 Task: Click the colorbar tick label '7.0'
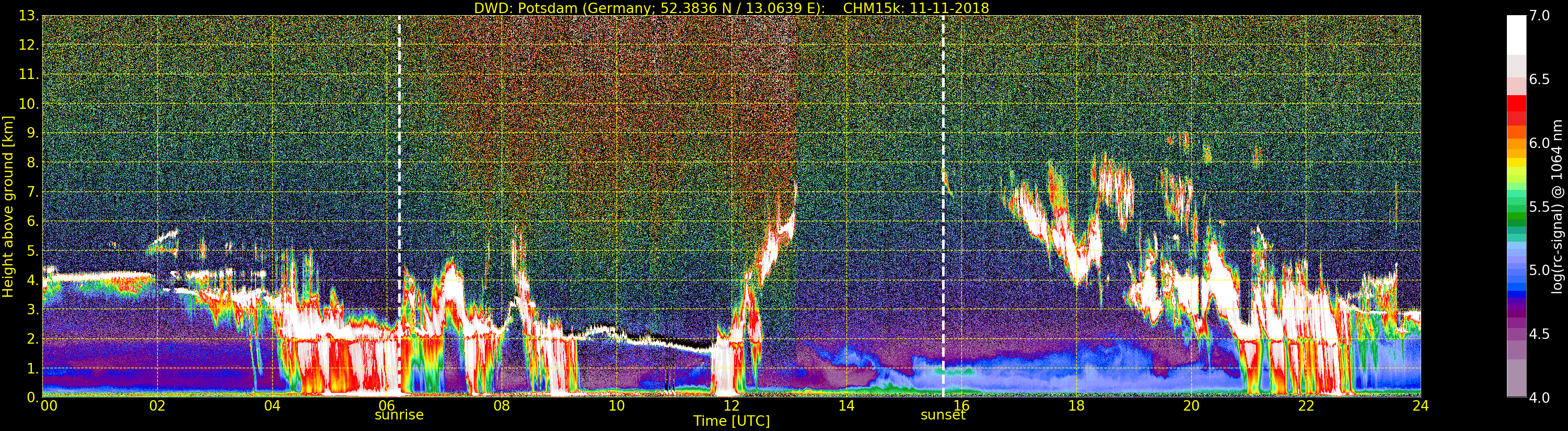[x=1539, y=16]
